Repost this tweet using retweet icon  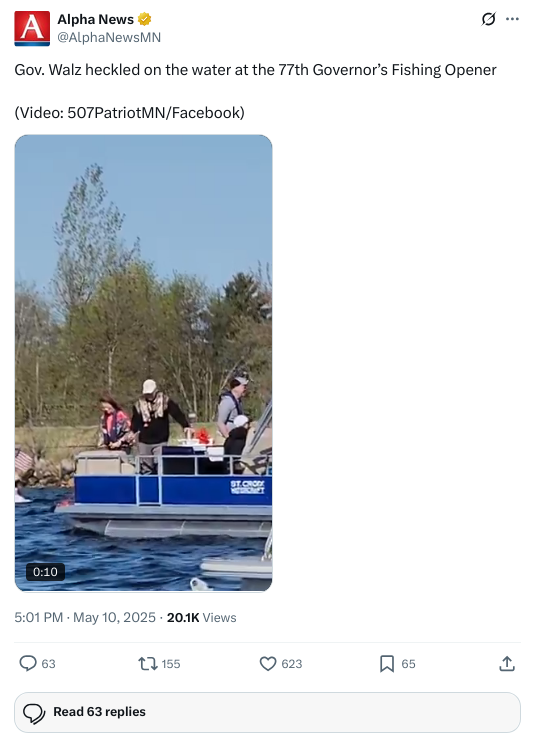tap(148, 664)
